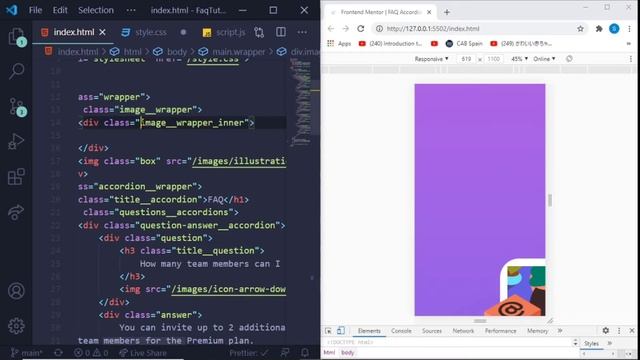Click the compare changes icon in editor toolbar
The width and height of the screenshot is (640, 360).
pos(259,32)
